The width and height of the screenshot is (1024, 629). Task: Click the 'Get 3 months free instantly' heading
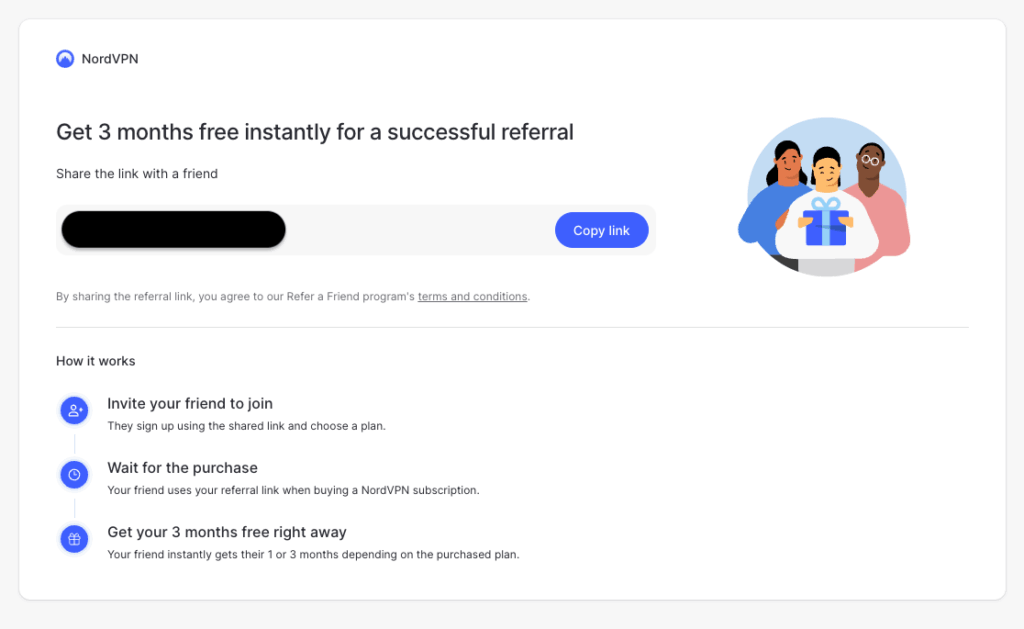tap(315, 132)
